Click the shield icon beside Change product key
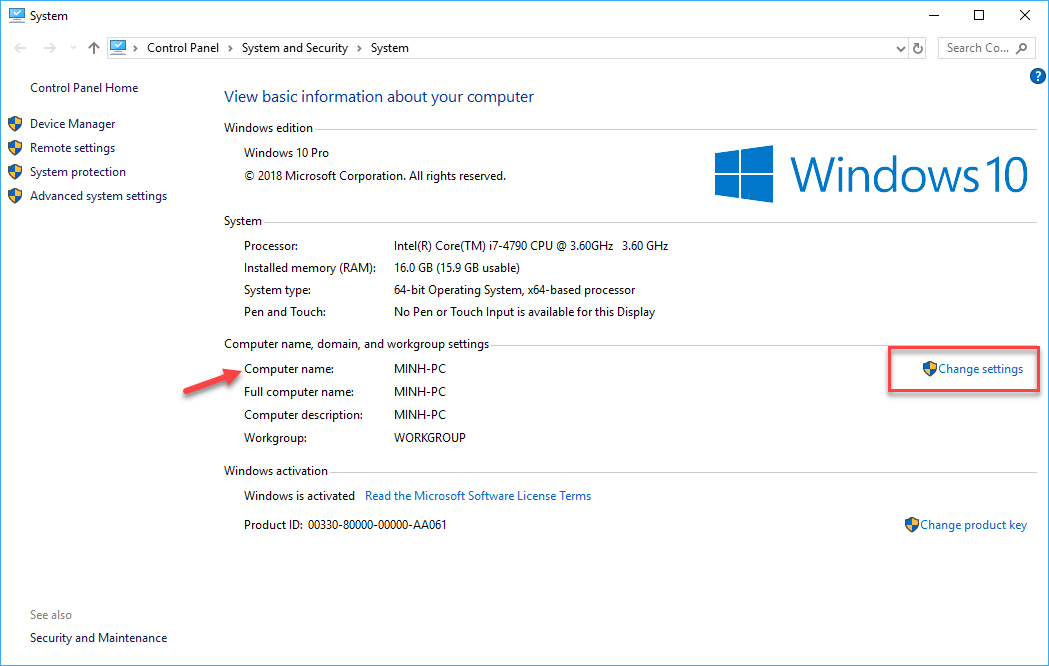This screenshot has width=1049, height=666. 911,524
